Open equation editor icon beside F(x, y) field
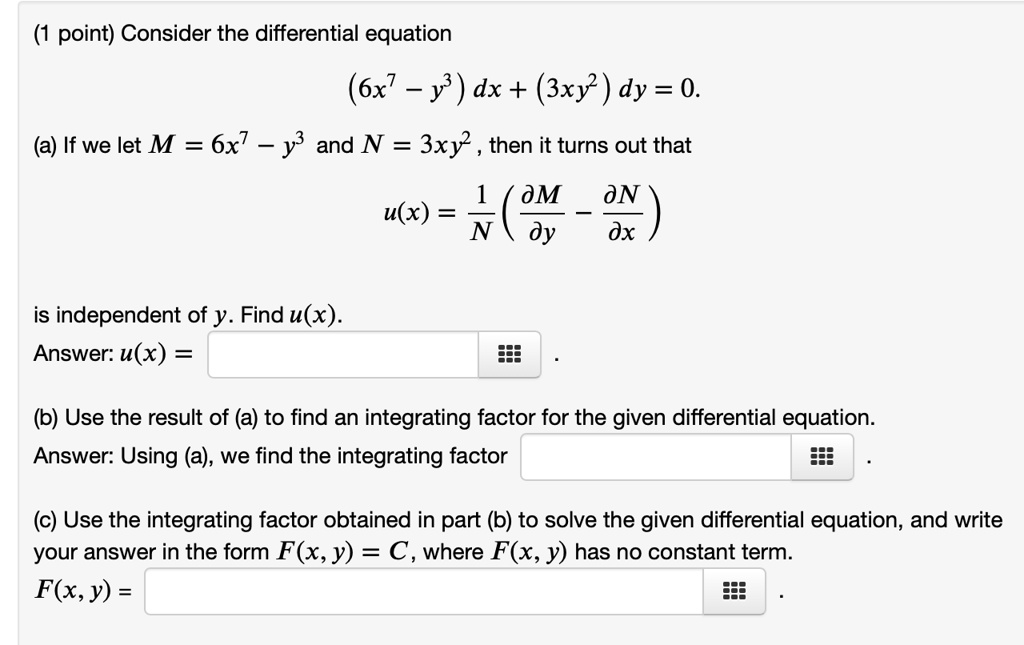 (734, 591)
